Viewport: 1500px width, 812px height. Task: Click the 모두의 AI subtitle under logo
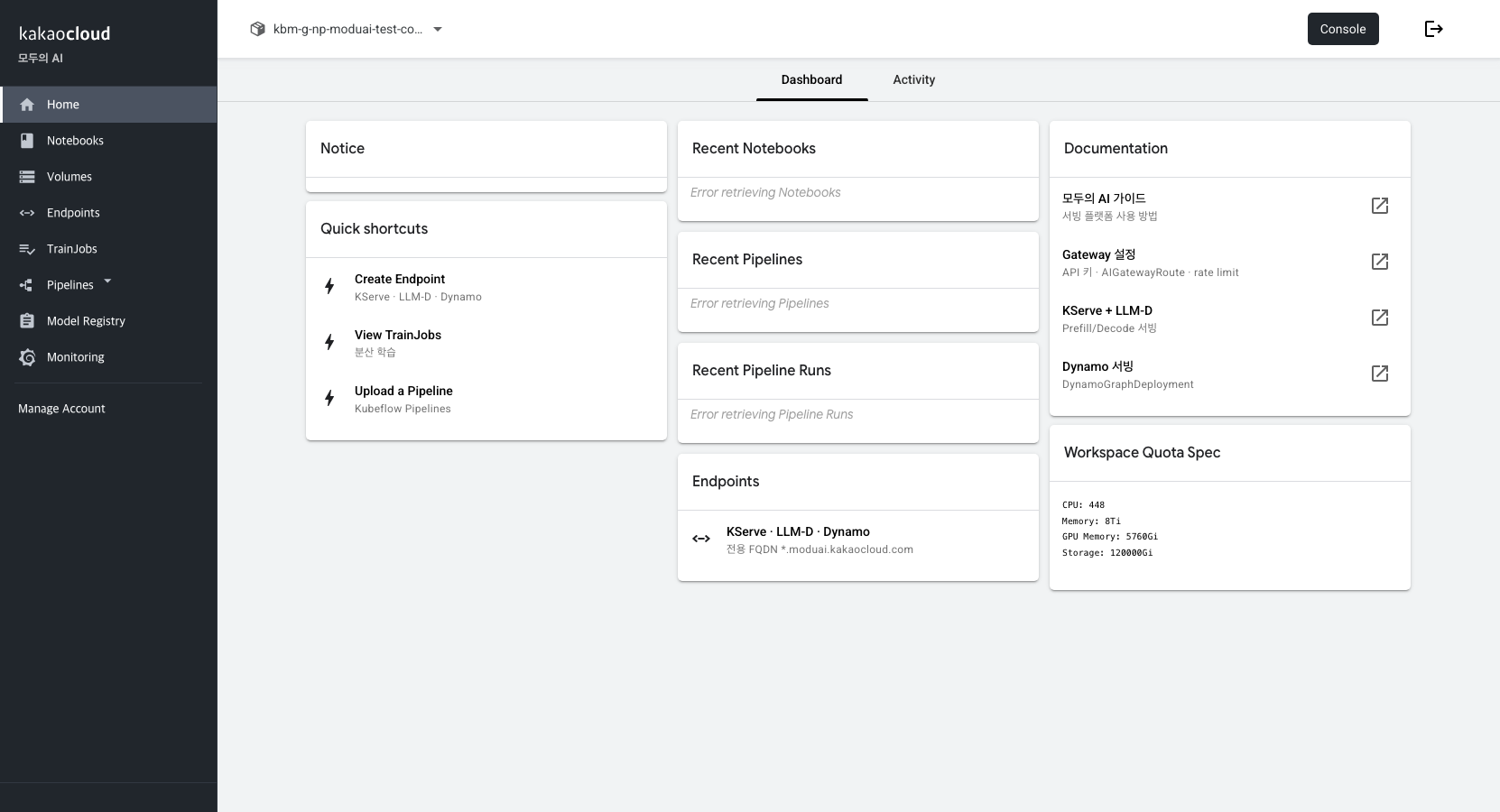click(41, 58)
